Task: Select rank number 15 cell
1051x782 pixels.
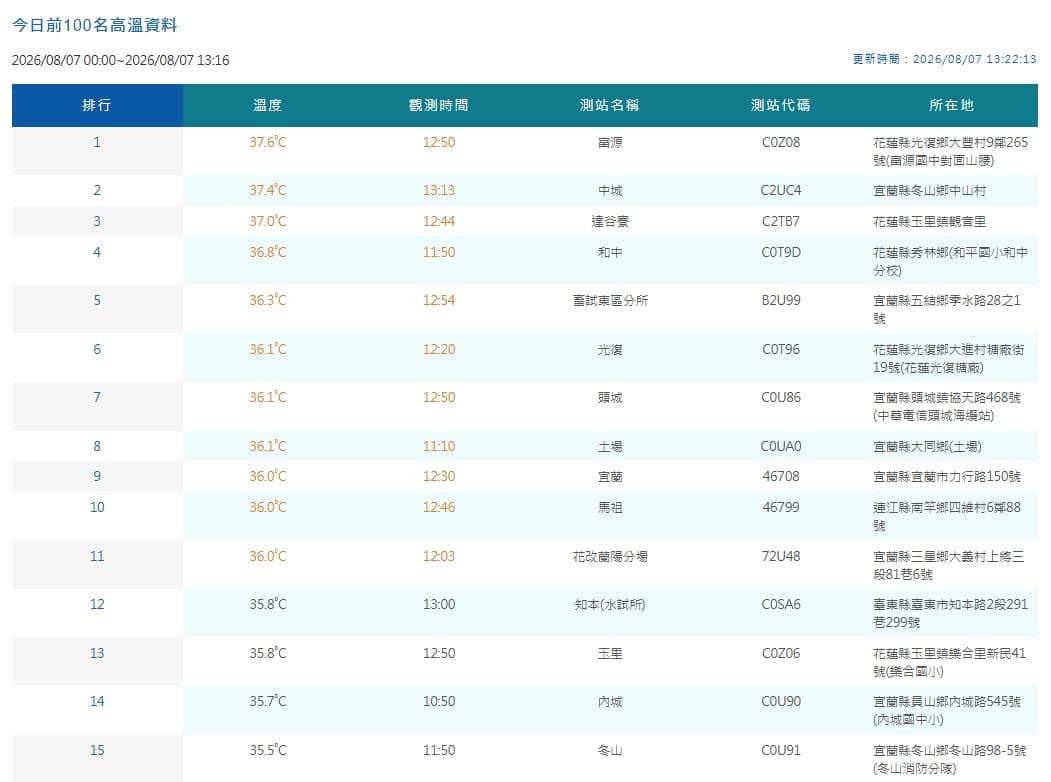Action: tap(97, 751)
